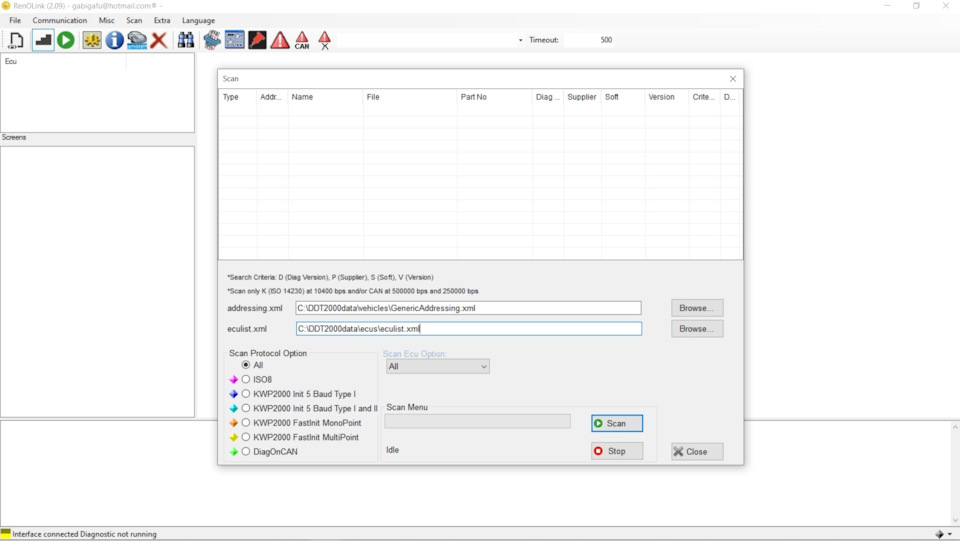The height and width of the screenshot is (543, 960).
Task: Expand the toolbar combo box before Timeout
Action: 520,40
